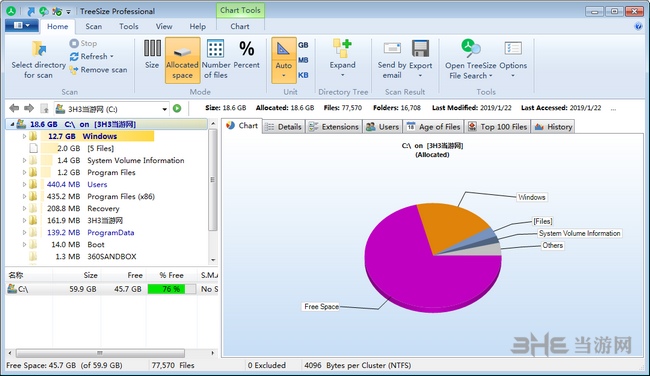Set unit to GB
Viewport: 650px width, 376px height.
(x=303, y=45)
